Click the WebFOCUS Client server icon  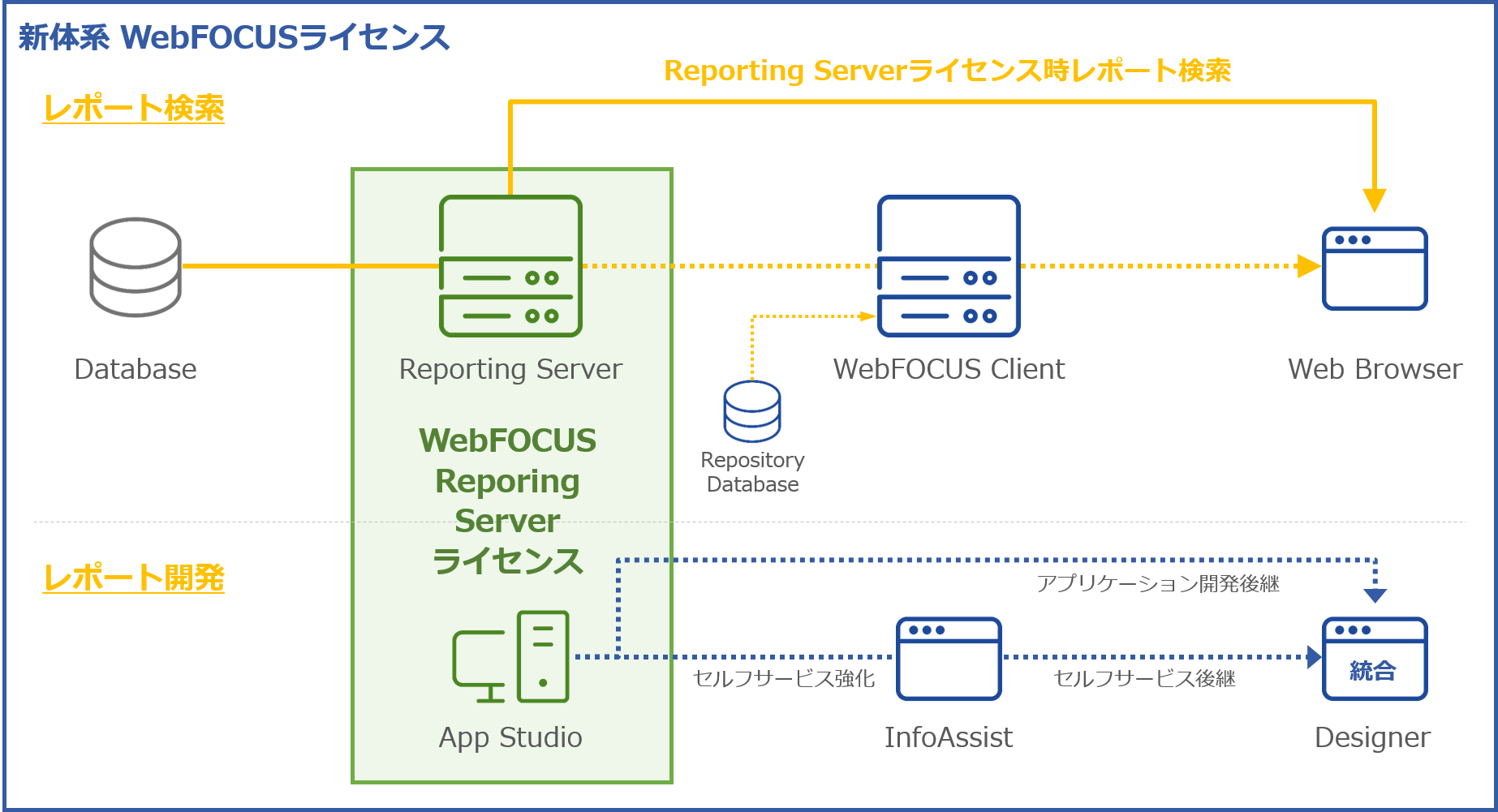(x=948, y=266)
